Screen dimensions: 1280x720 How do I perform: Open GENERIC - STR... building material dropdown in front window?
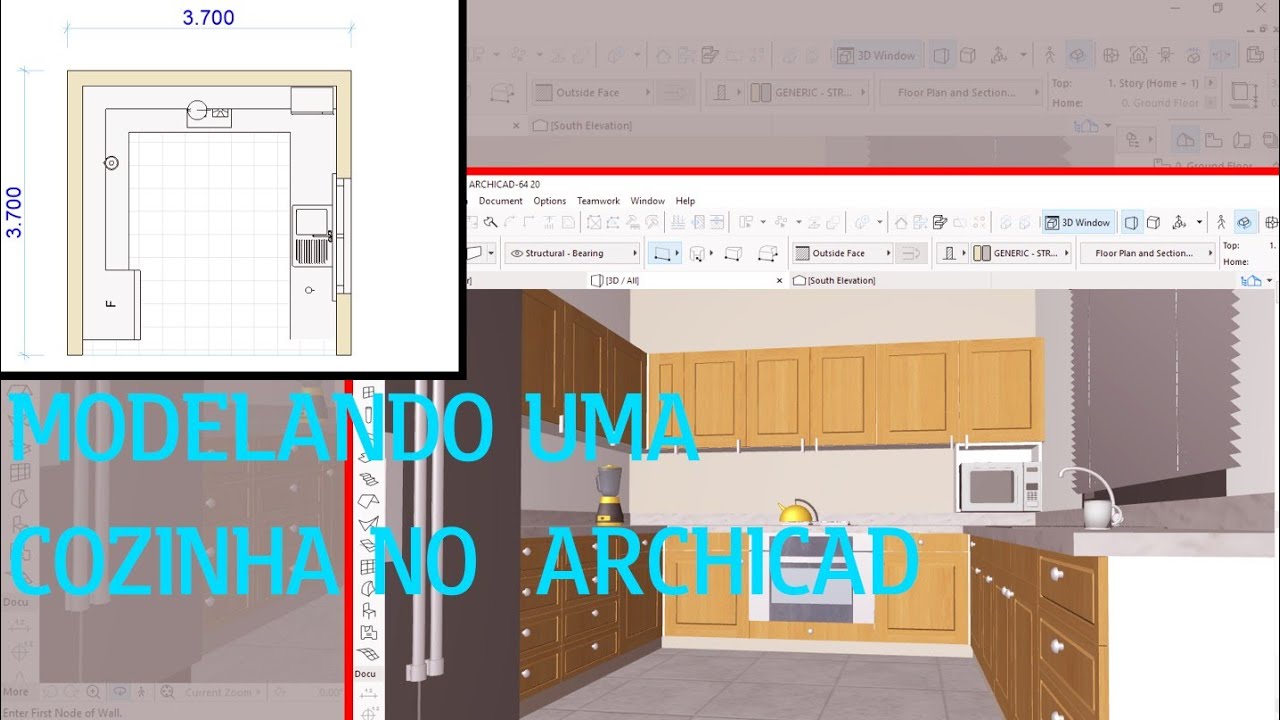[1021, 253]
